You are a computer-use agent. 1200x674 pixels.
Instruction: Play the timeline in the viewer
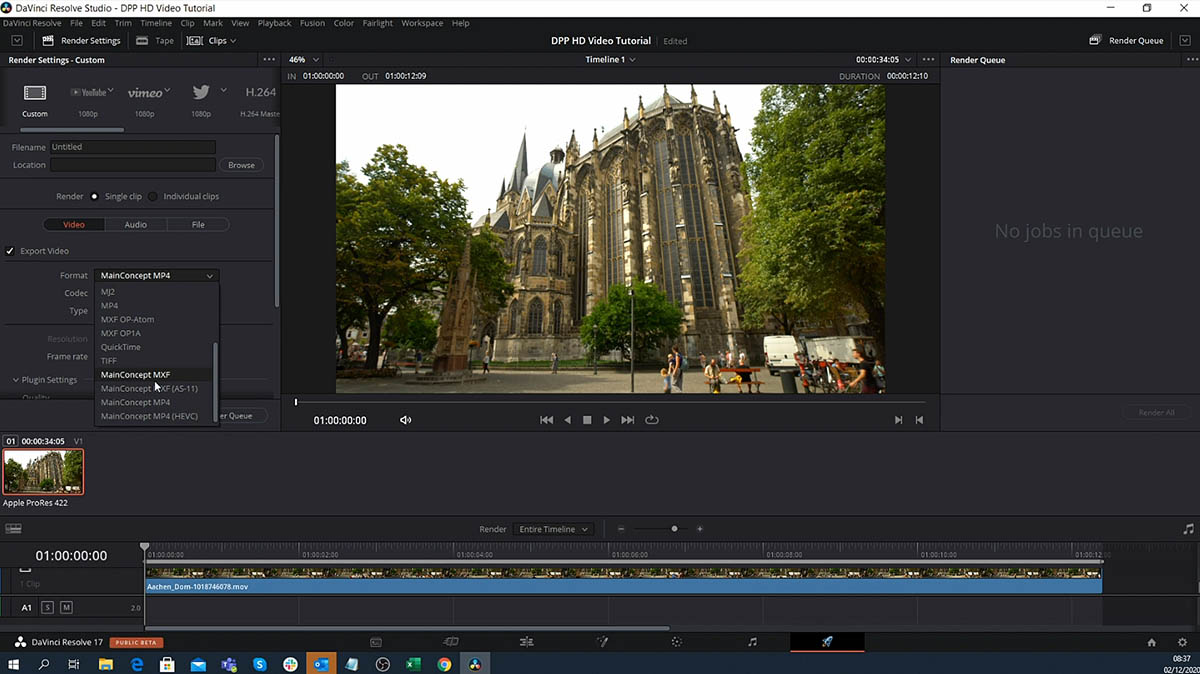(606, 420)
